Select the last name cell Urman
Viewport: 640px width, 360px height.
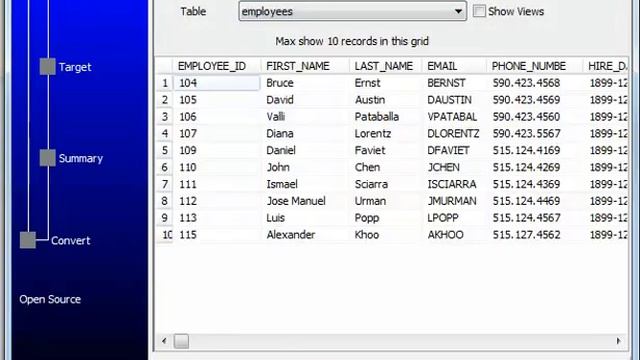click(386, 201)
